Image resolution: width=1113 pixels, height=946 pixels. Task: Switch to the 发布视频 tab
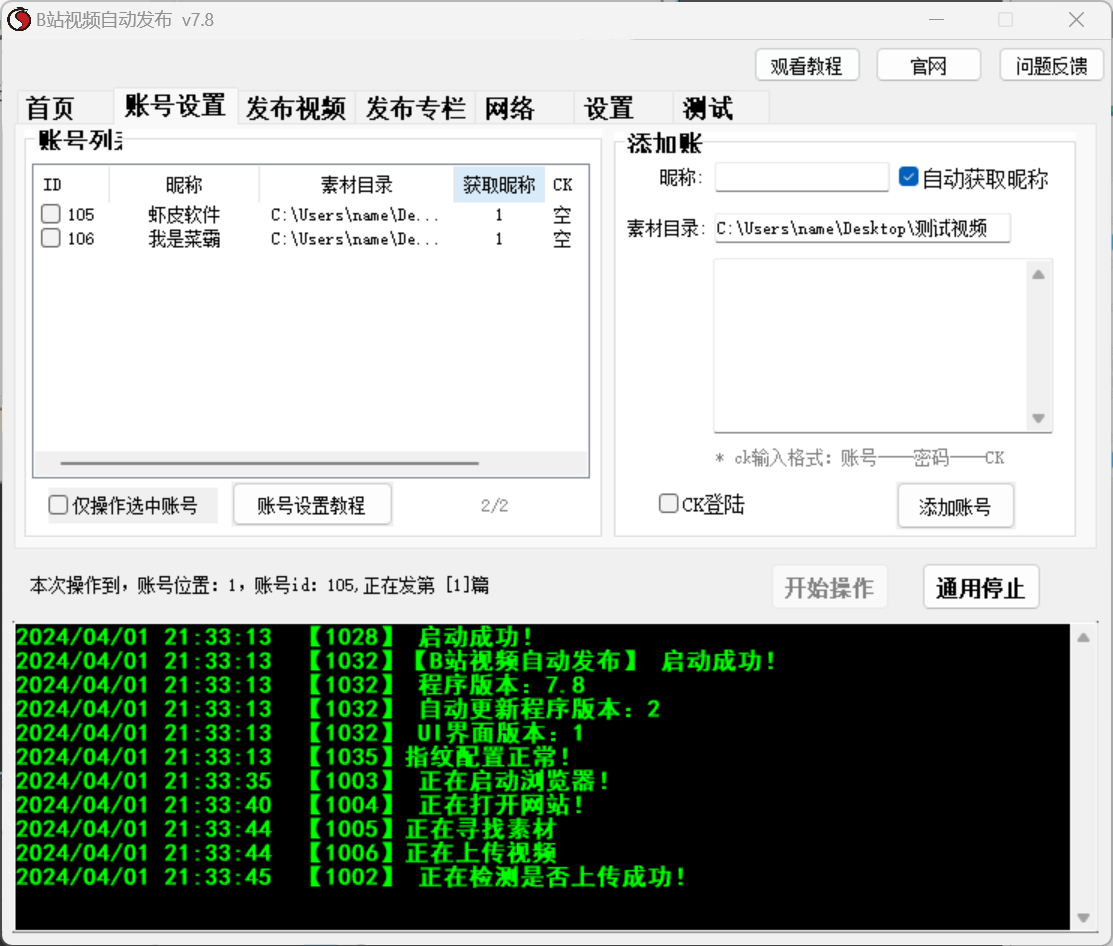(296, 108)
